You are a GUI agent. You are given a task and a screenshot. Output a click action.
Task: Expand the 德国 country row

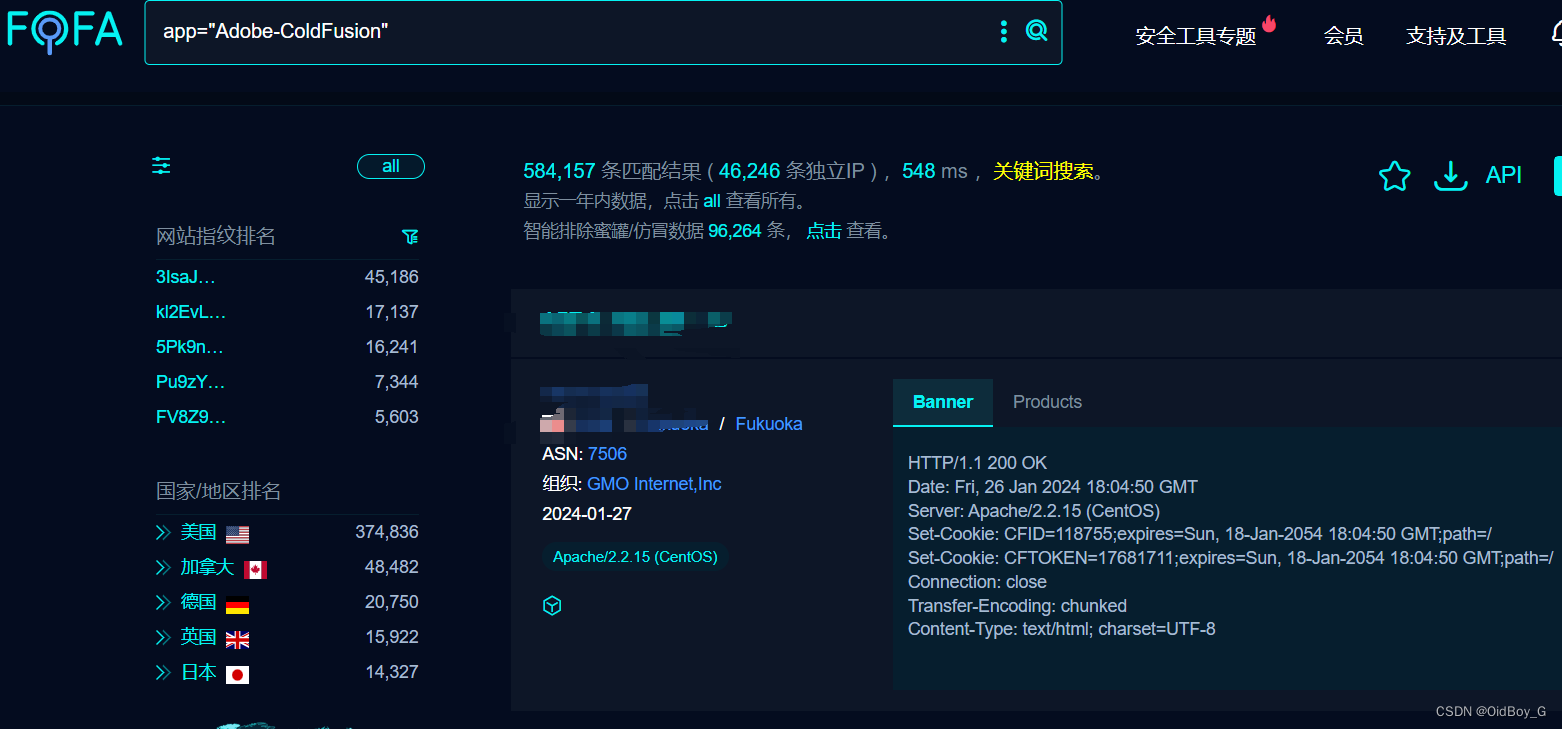tap(164, 603)
